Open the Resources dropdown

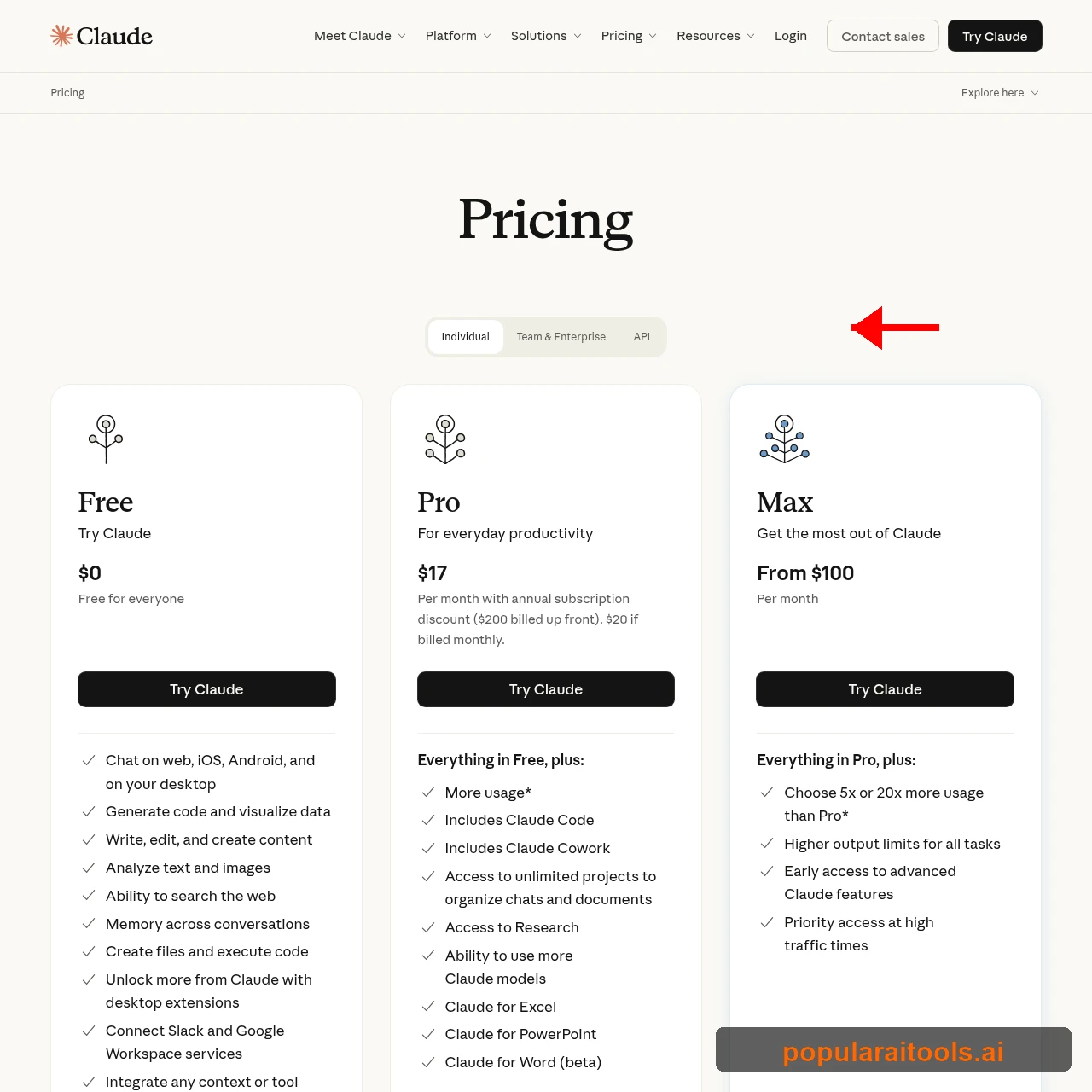tap(715, 36)
